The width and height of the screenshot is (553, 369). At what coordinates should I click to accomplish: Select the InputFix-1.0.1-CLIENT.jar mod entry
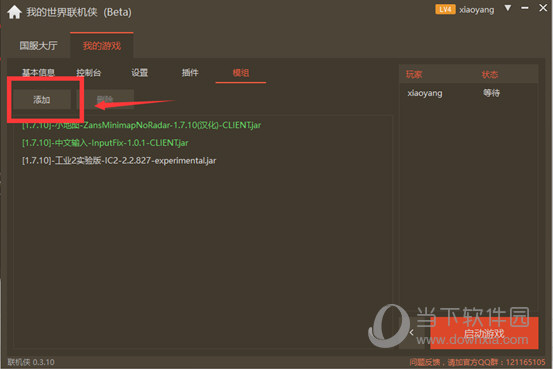(105, 143)
